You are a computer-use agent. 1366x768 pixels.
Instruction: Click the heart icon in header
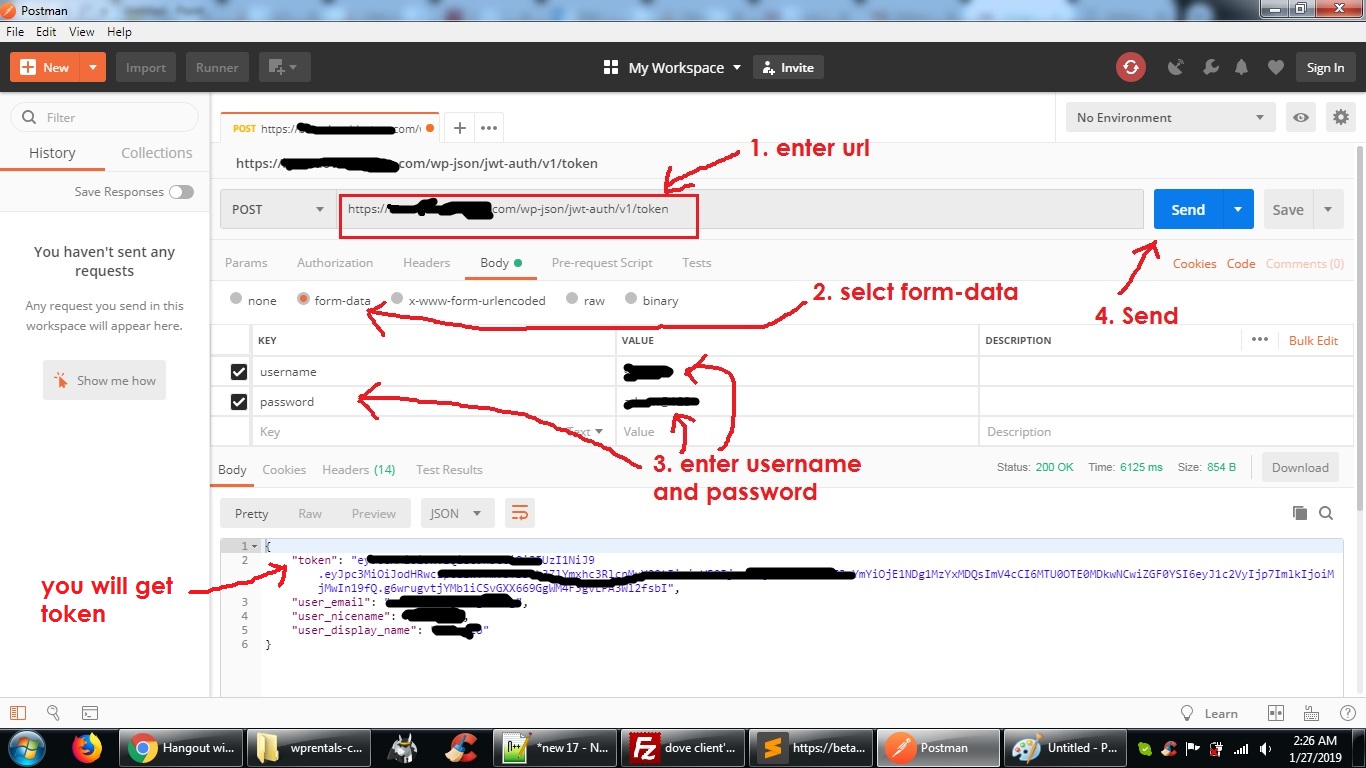click(x=1275, y=67)
